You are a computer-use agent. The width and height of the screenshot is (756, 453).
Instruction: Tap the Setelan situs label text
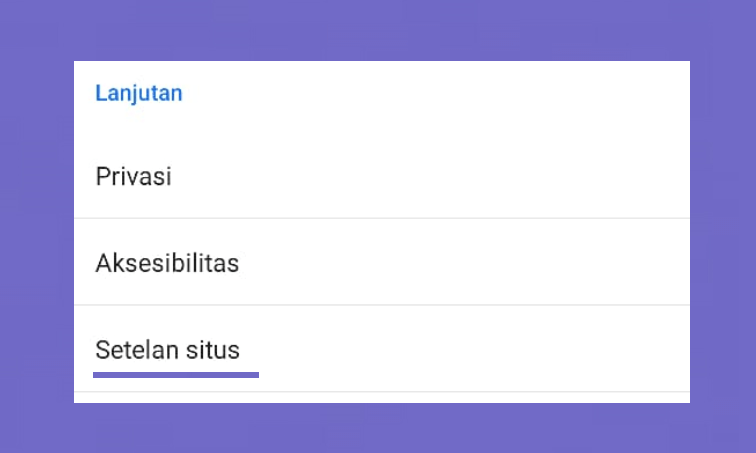point(167,350)
